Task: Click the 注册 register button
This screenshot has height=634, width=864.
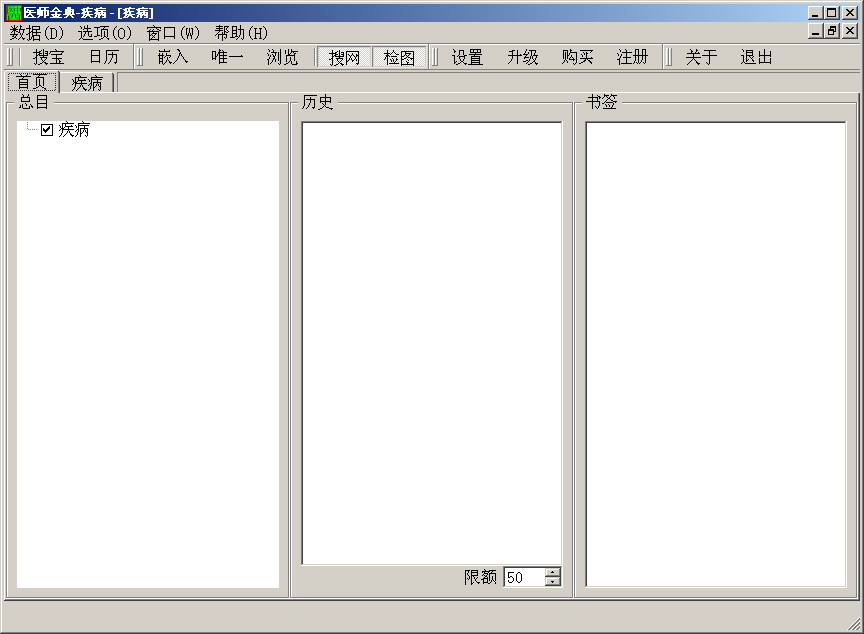Action: pyautogui.click(x=632, y=57)
